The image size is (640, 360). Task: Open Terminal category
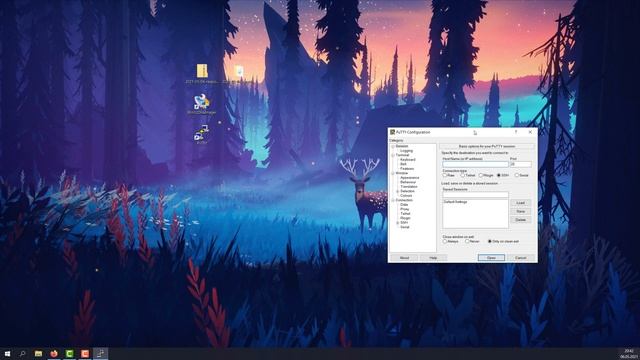click(402, 155)
